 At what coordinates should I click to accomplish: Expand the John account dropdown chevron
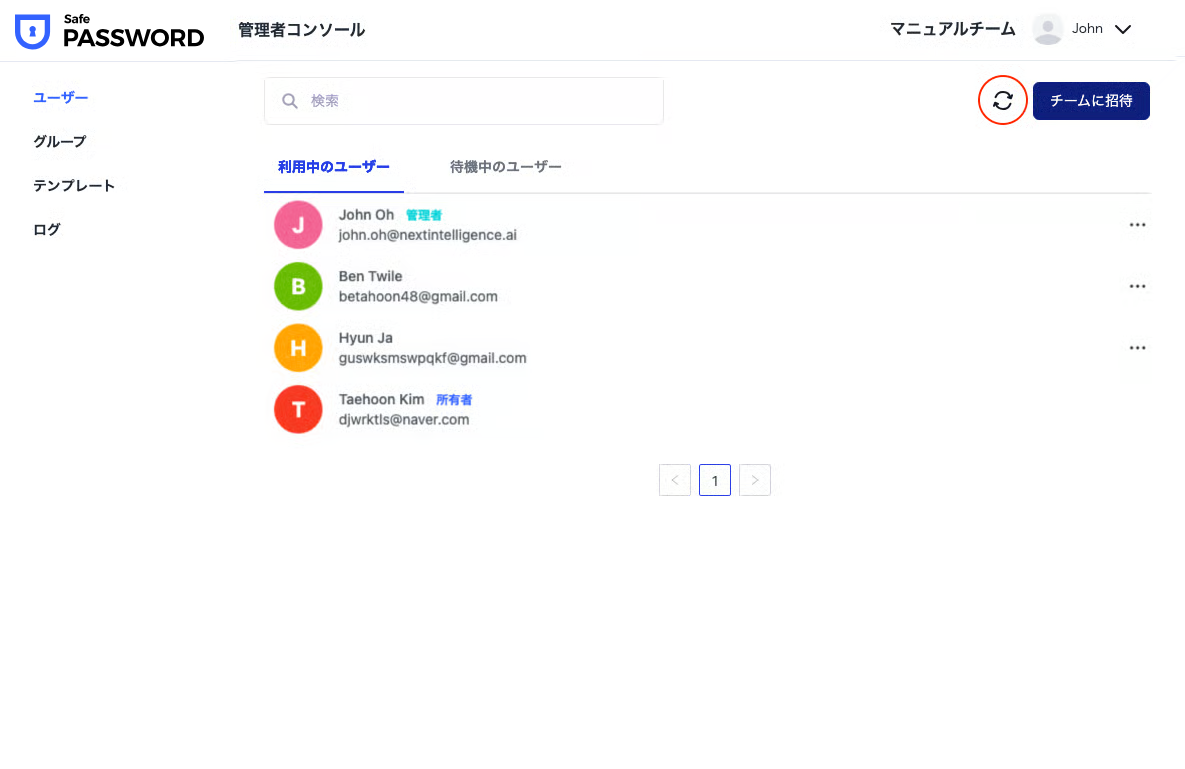click(1123, 30)
